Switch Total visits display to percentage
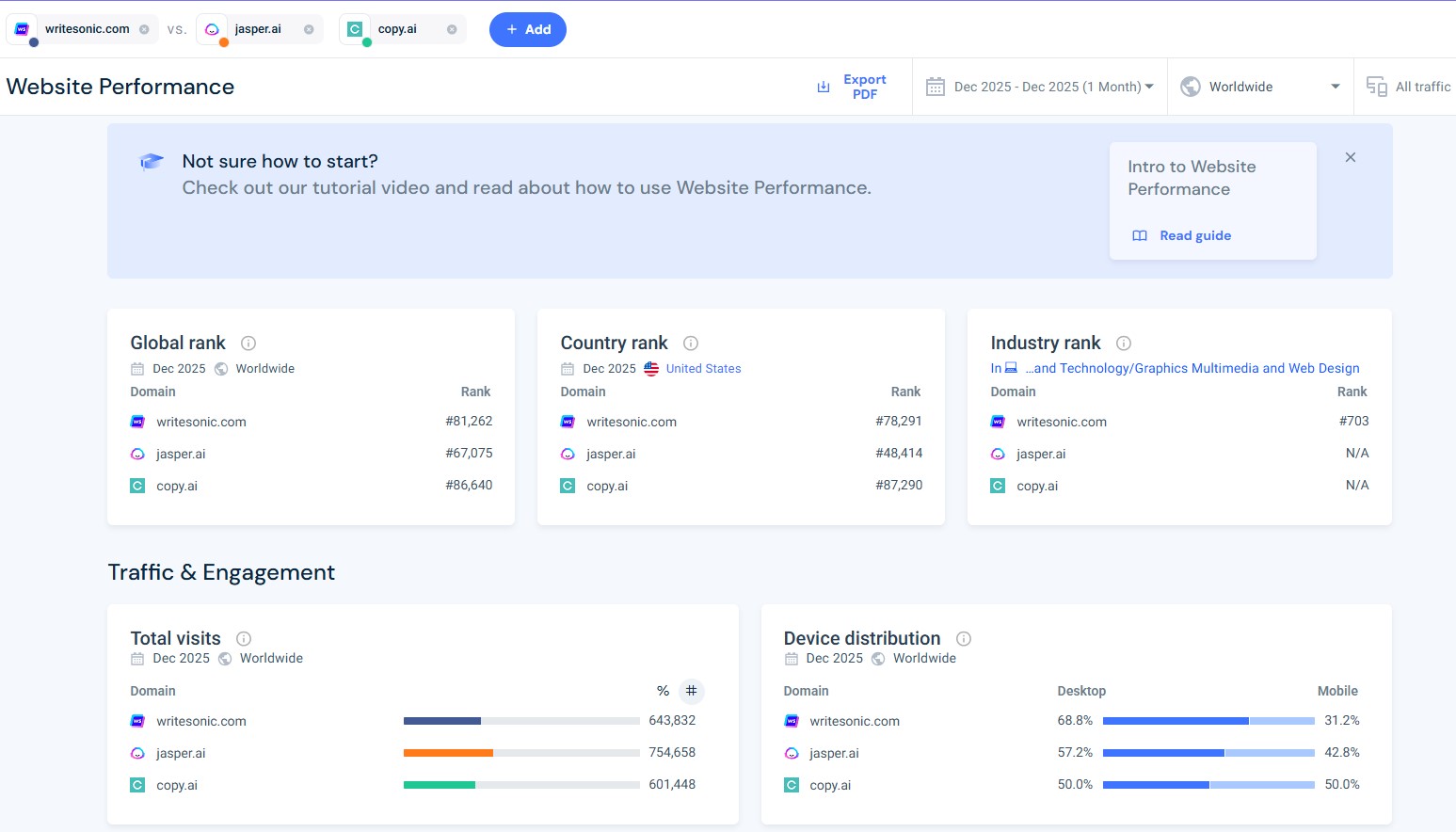The width and height of the screenshot is (1456, 832). pyautogui.click(x=663, y=691)
